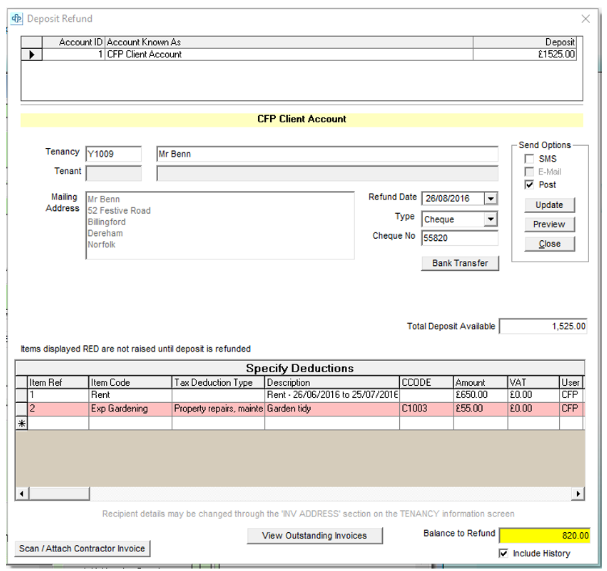This screenshot has height=571, width=607.
Task: Click the empty Tenant code field
Action: coord(113,173)
